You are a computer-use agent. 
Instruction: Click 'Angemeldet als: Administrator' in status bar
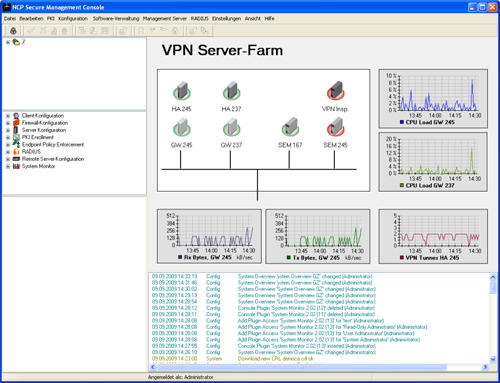[181, 377]
